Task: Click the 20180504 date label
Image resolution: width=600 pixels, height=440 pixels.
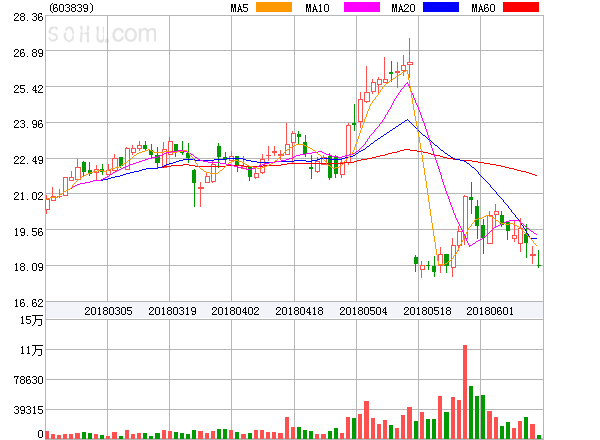Action: pos(363,311)
